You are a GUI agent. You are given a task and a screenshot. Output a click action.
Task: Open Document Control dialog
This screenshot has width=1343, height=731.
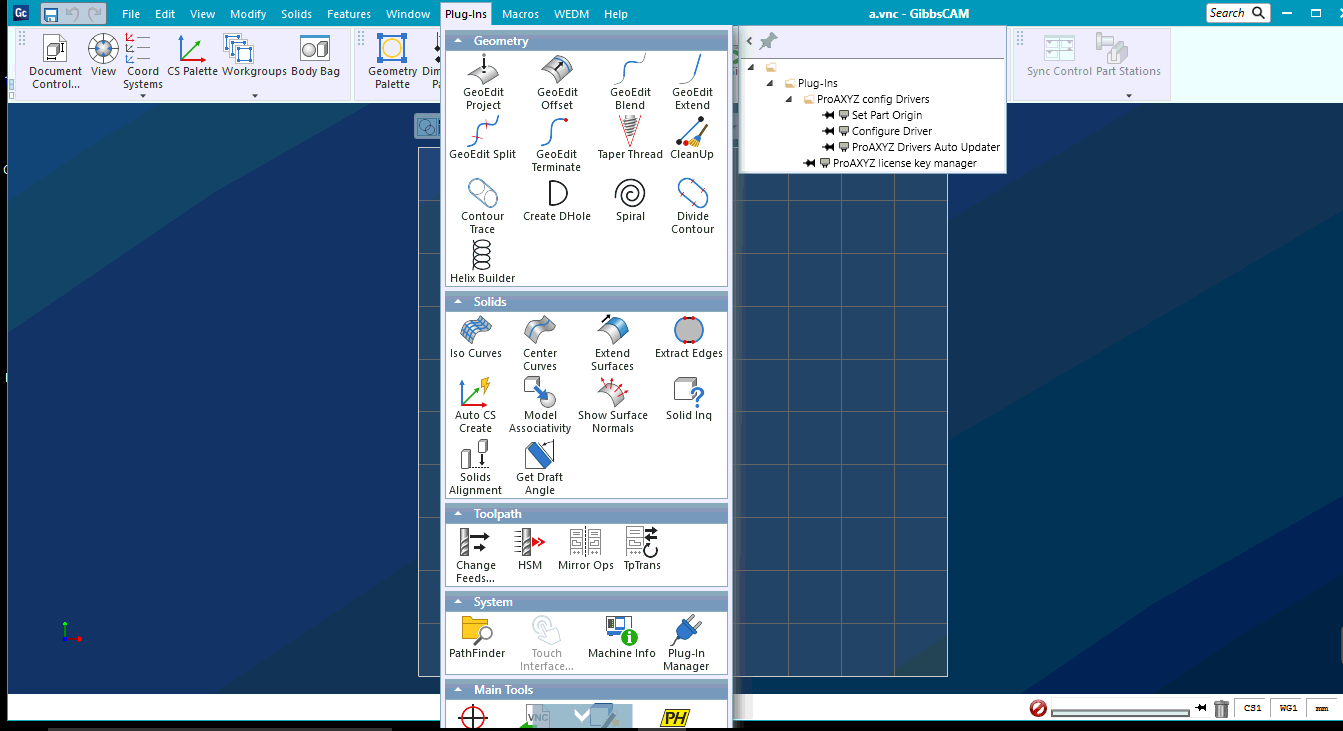pos(55,61)
